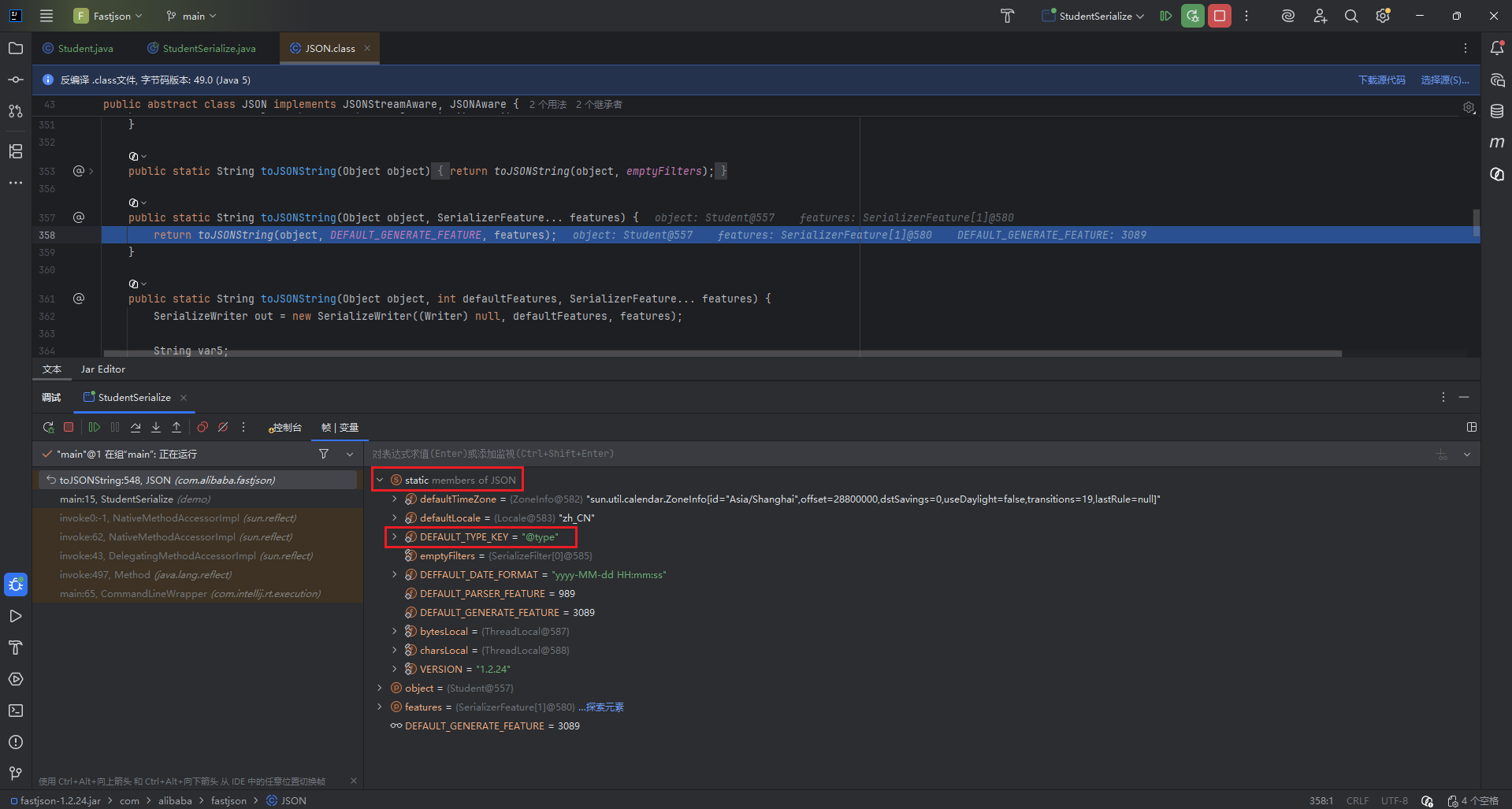Step out of the current method

pyautogui.click(x=176, y=427)
